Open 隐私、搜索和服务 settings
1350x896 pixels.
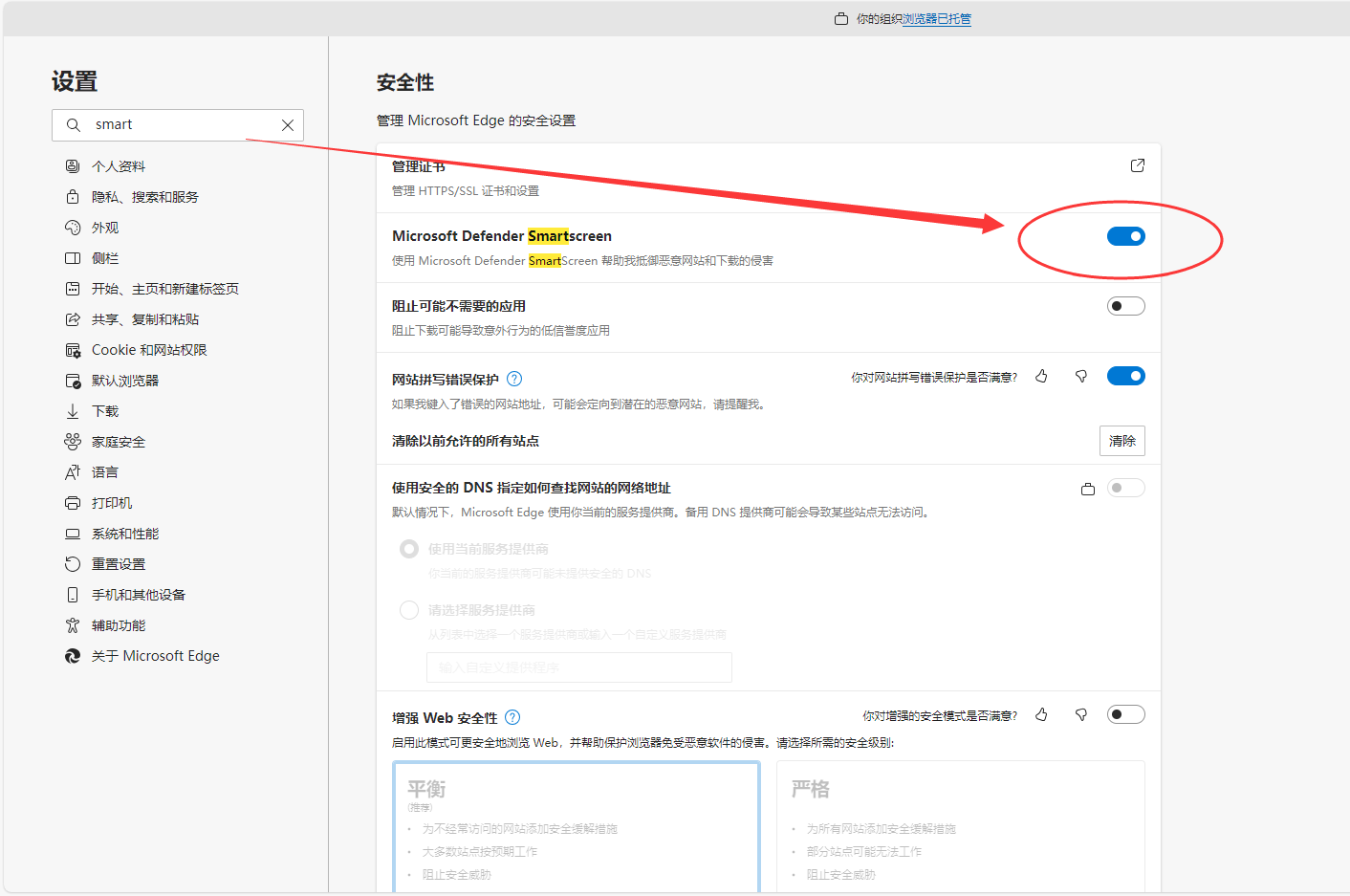[145, 197]
